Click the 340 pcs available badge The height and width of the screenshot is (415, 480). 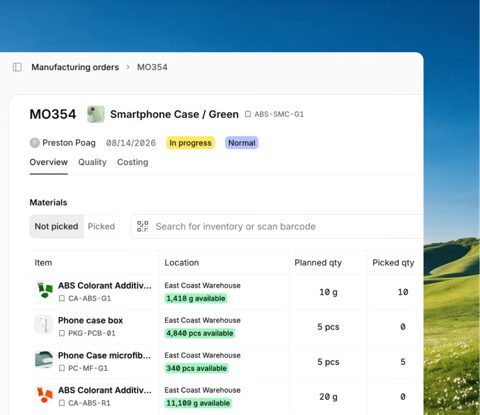click(x=197, y=368)
